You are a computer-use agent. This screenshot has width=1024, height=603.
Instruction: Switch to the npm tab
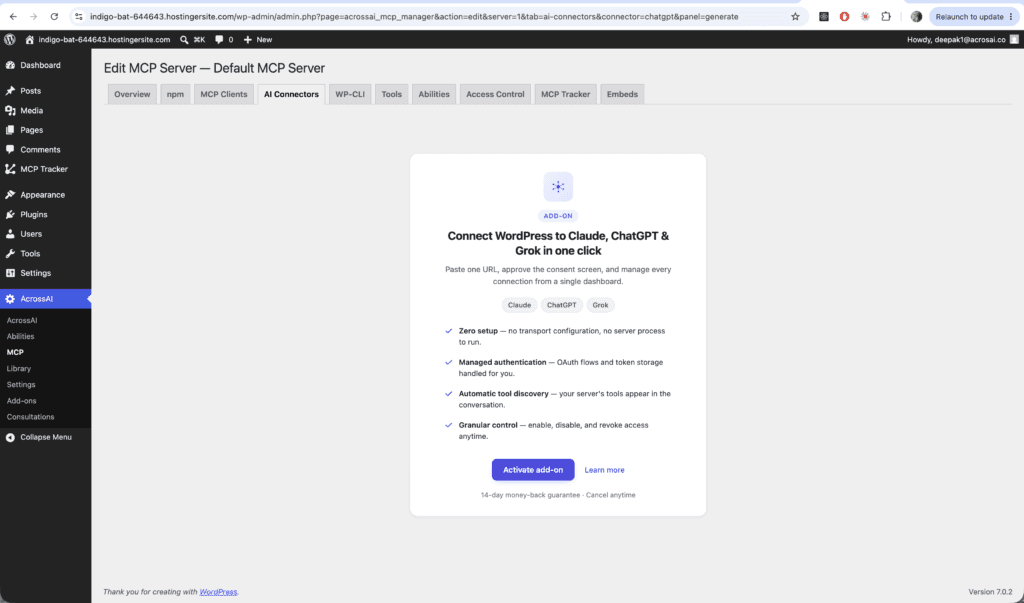tap(175, 94)
